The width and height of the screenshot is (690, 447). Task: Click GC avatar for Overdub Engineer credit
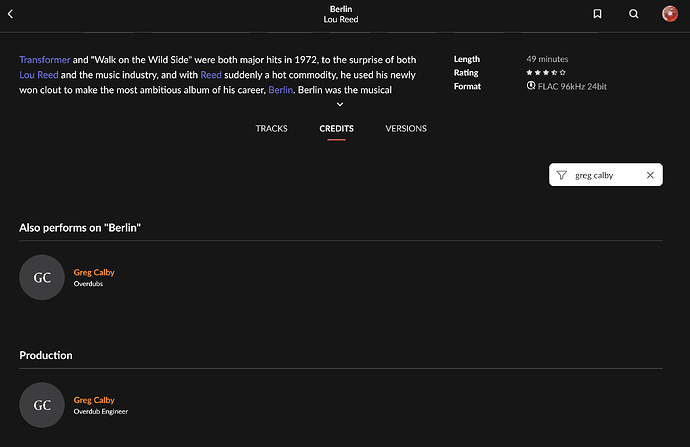click(42, 405)
